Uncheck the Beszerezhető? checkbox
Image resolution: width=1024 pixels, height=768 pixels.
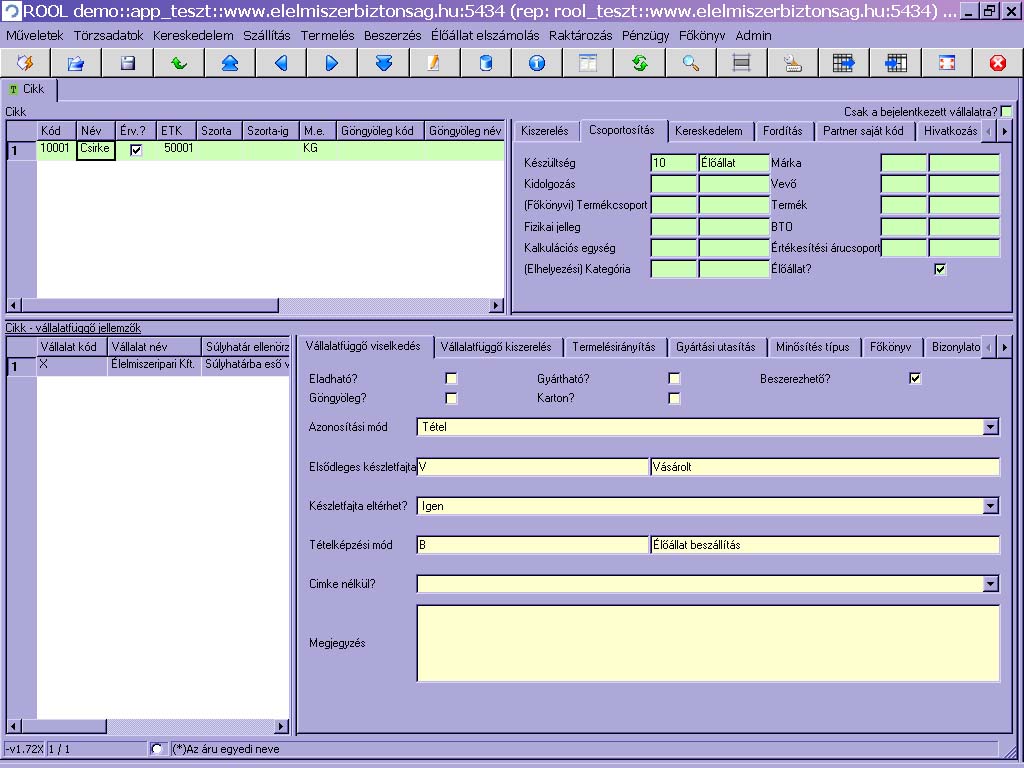tap(914, 378)
